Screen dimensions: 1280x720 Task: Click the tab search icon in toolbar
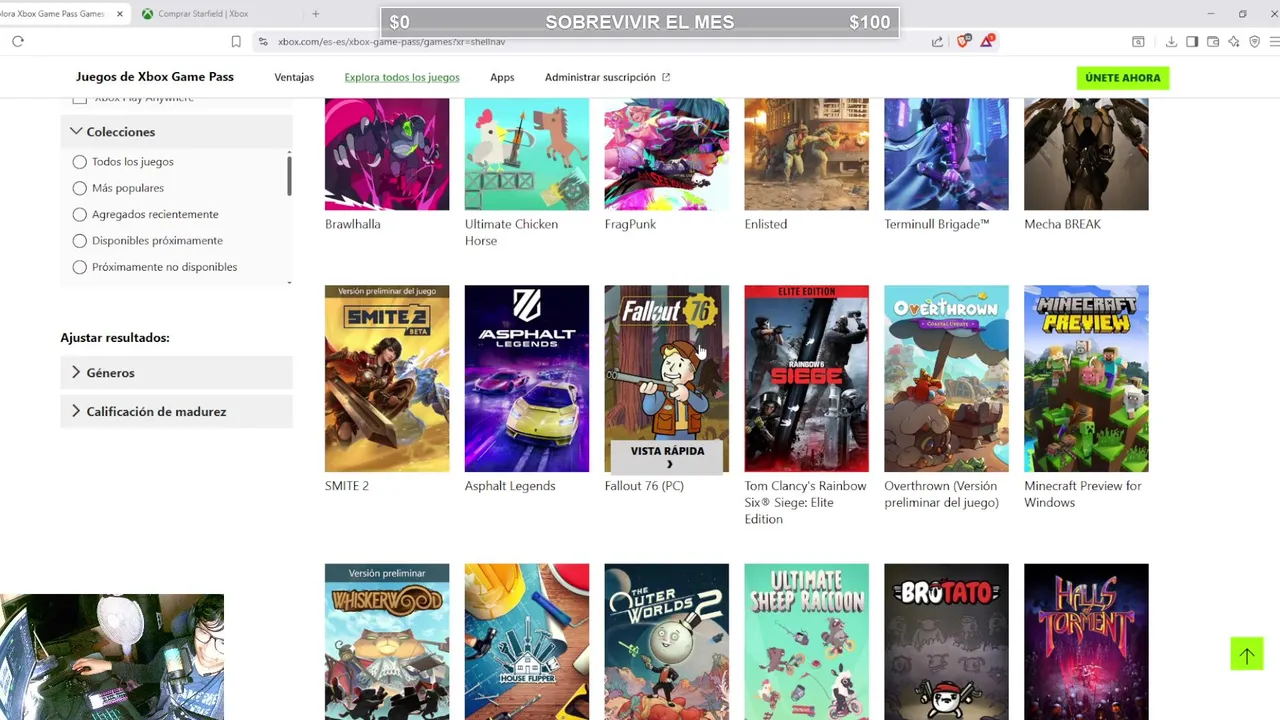point(1138,41)
